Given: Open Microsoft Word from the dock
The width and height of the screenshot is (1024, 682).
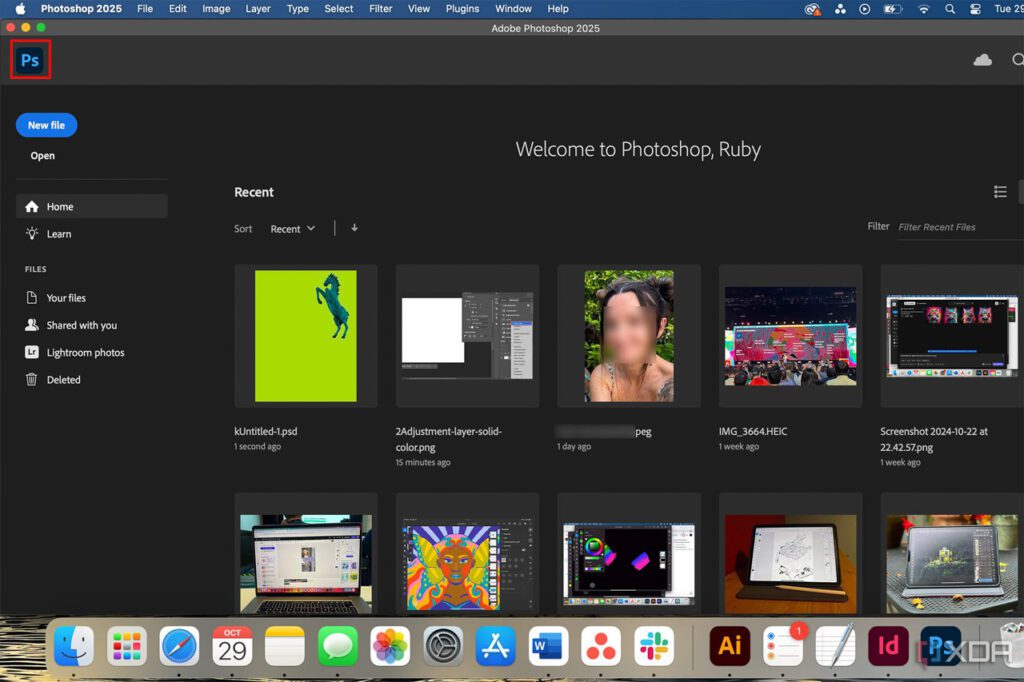Looking at the screenshot, I should (x=549, y=646).
